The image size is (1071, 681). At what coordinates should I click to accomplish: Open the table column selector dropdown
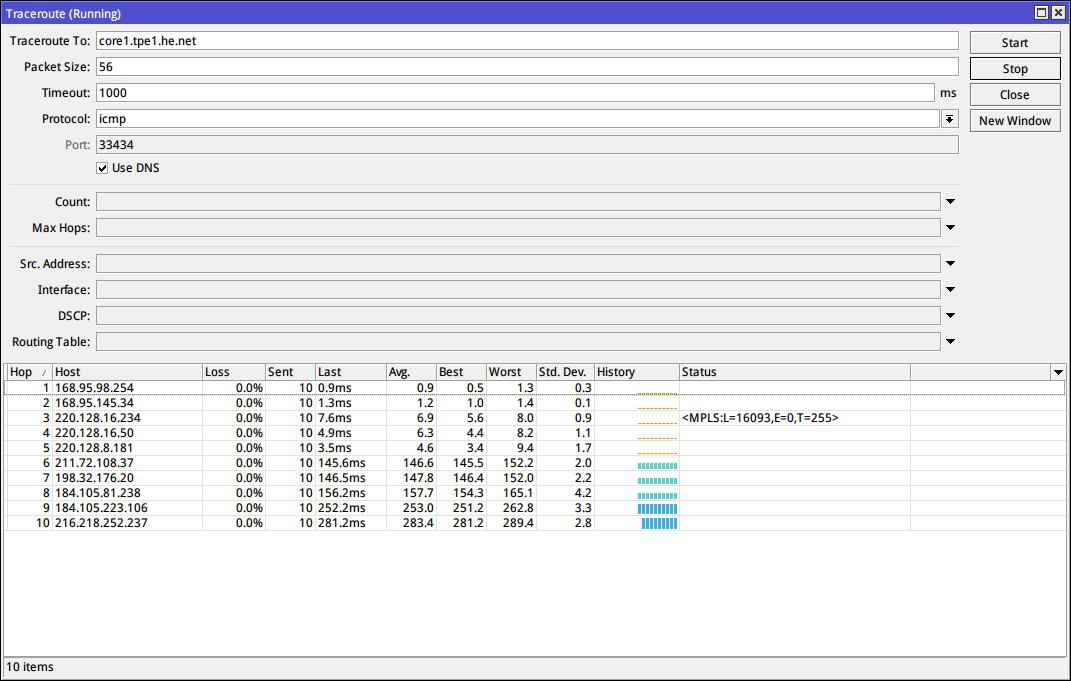coord(1058,372)
